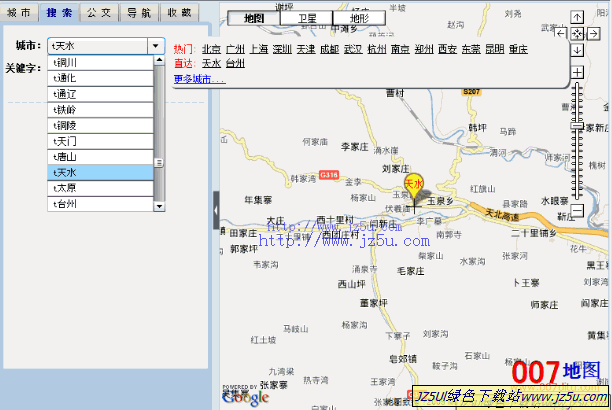612x410 pixels.
Task: Jump to hot city 杭州
Action: pos(377,49)
